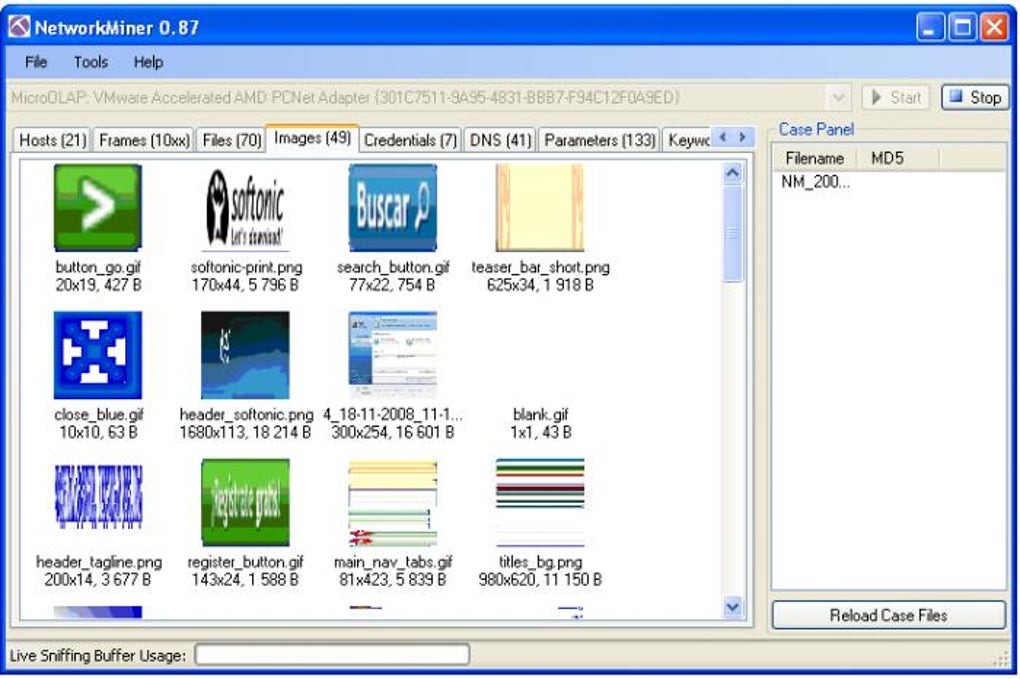The width and height of the screenshot is (1020, 679).
Task: Select the titles_bg.png striped thumbnail
Action: coord(540,502)
